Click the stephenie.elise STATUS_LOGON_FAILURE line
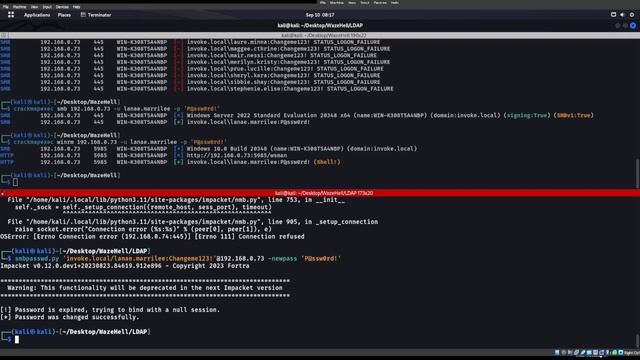 coord(197,89)
